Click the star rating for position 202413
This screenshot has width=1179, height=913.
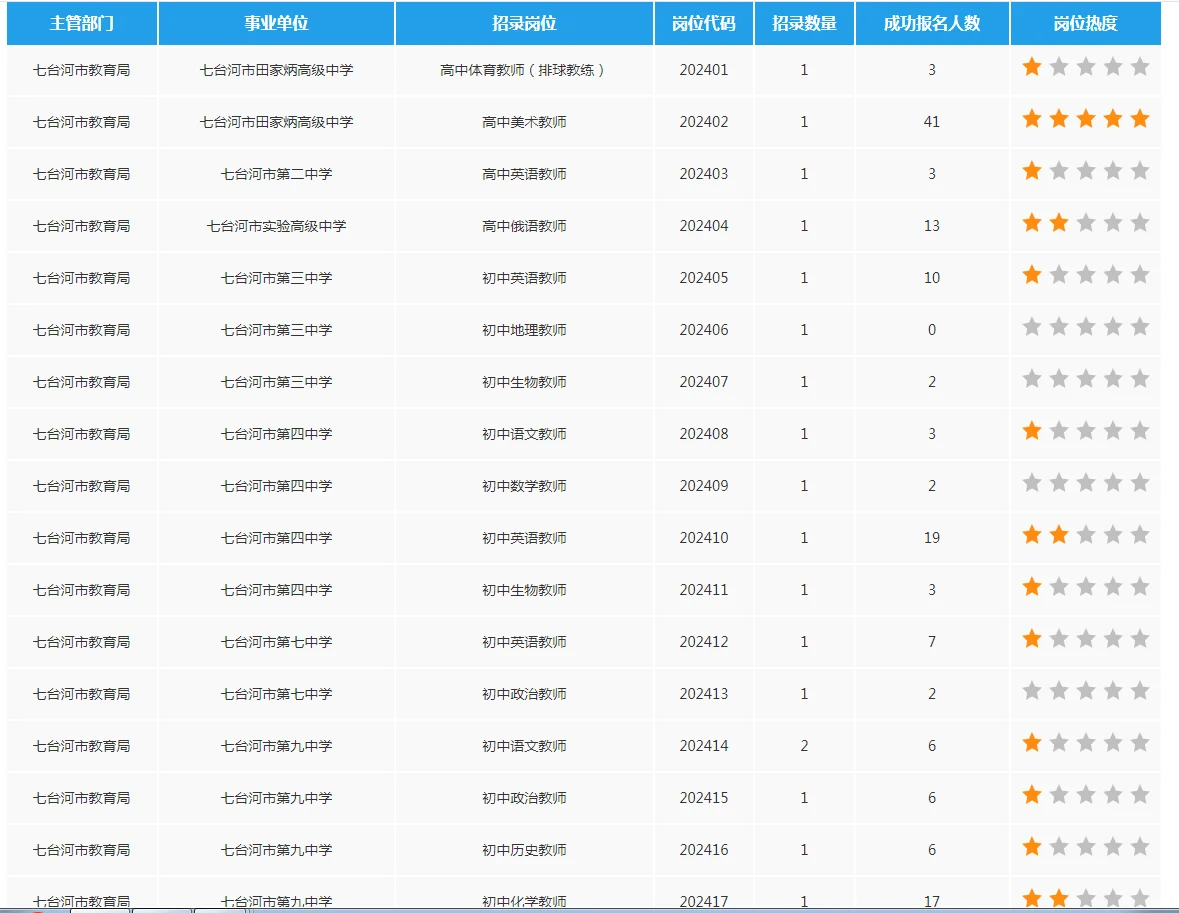pyautogui.click(x=1086, y=690)
